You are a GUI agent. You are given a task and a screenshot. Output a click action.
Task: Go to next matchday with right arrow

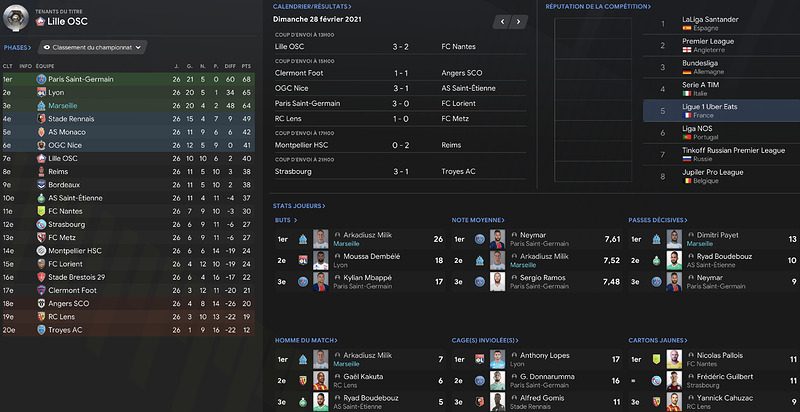point(519,21)
